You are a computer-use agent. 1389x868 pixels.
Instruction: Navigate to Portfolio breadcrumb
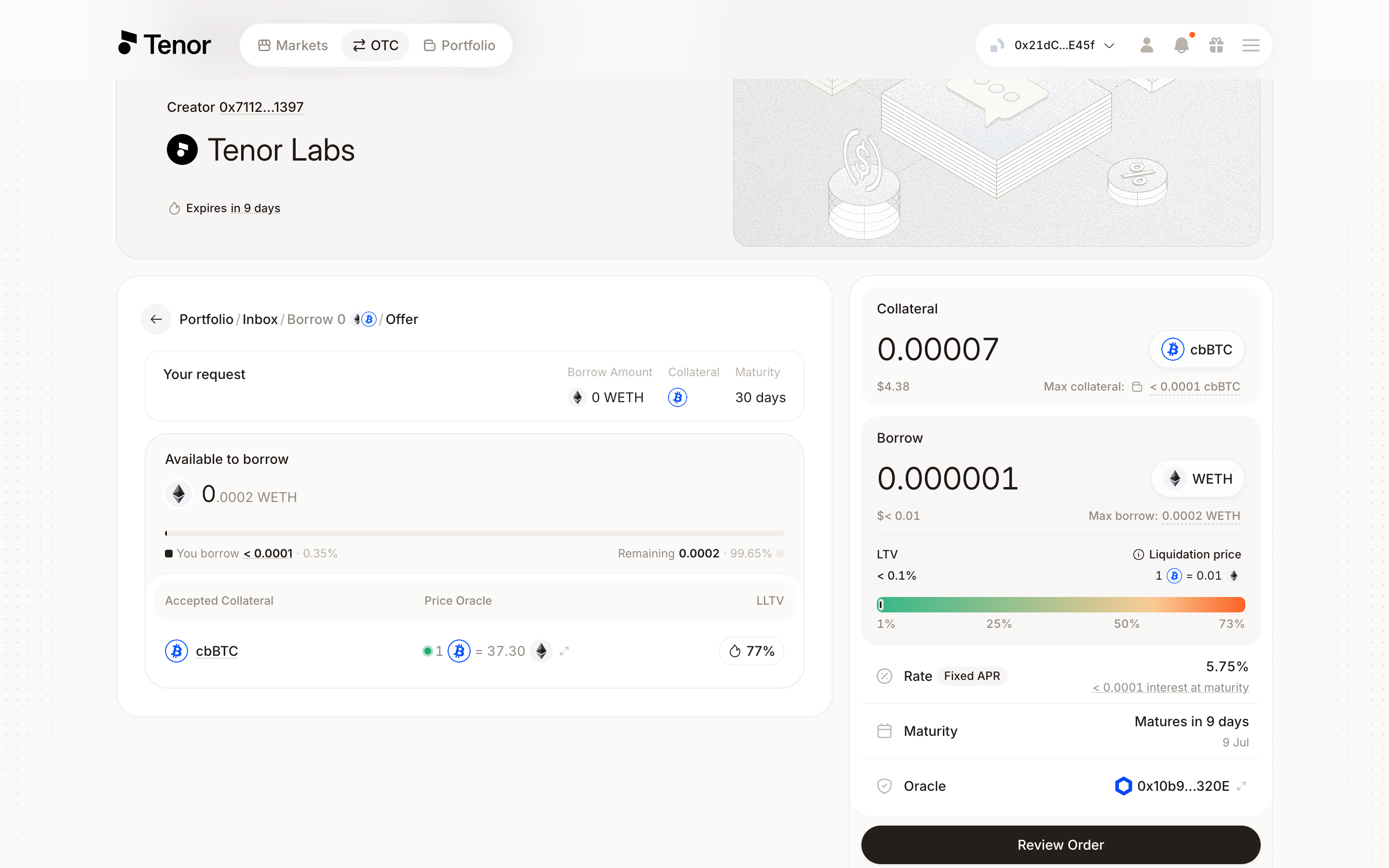tap(206, 319)
